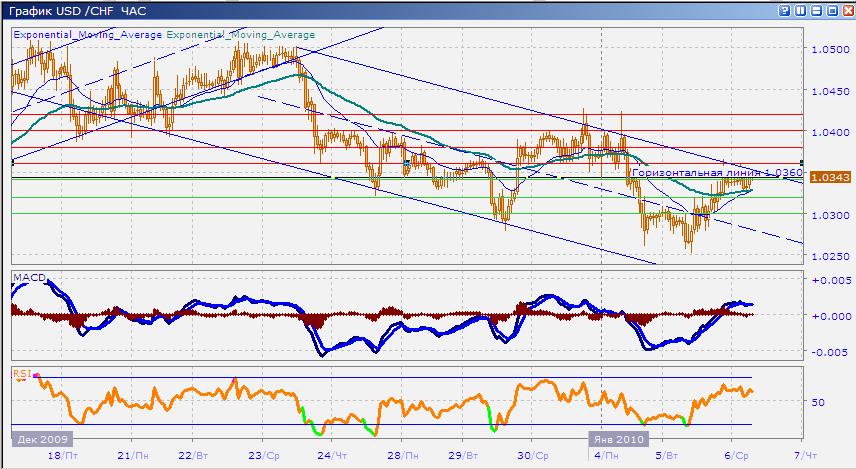Select the horizontal line 1.0360 label
The height and width of the screenshot is (469, 856).
pos(743,173)
